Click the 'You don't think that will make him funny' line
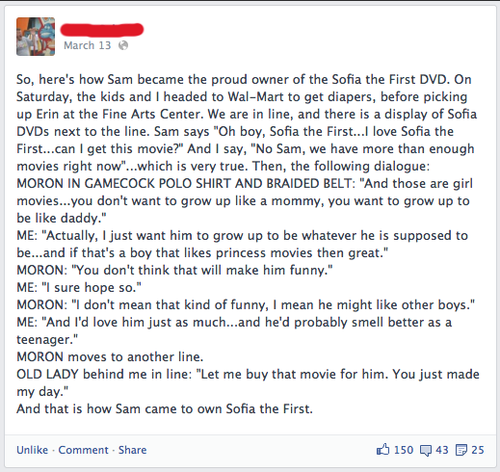This screenshot has width=500, height=472. click(x=175, y=270)
